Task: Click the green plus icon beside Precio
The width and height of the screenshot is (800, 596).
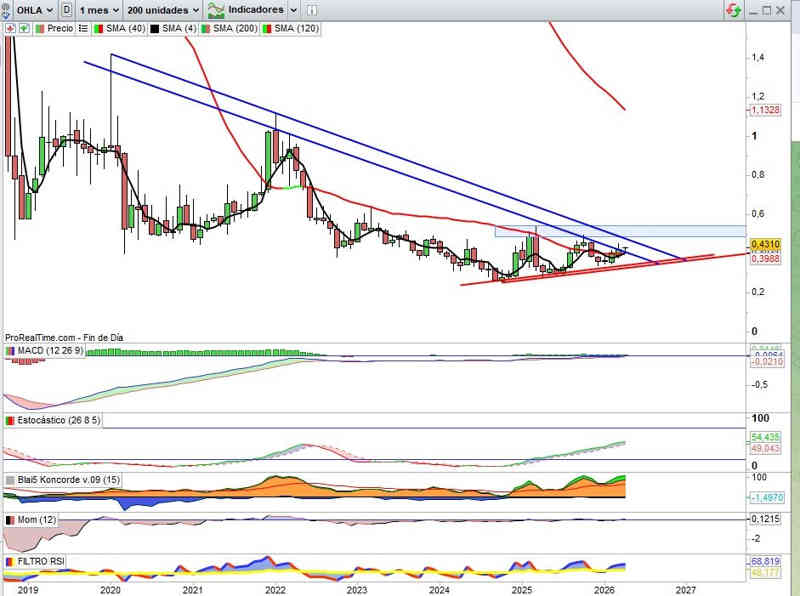Action: point(23,29)
